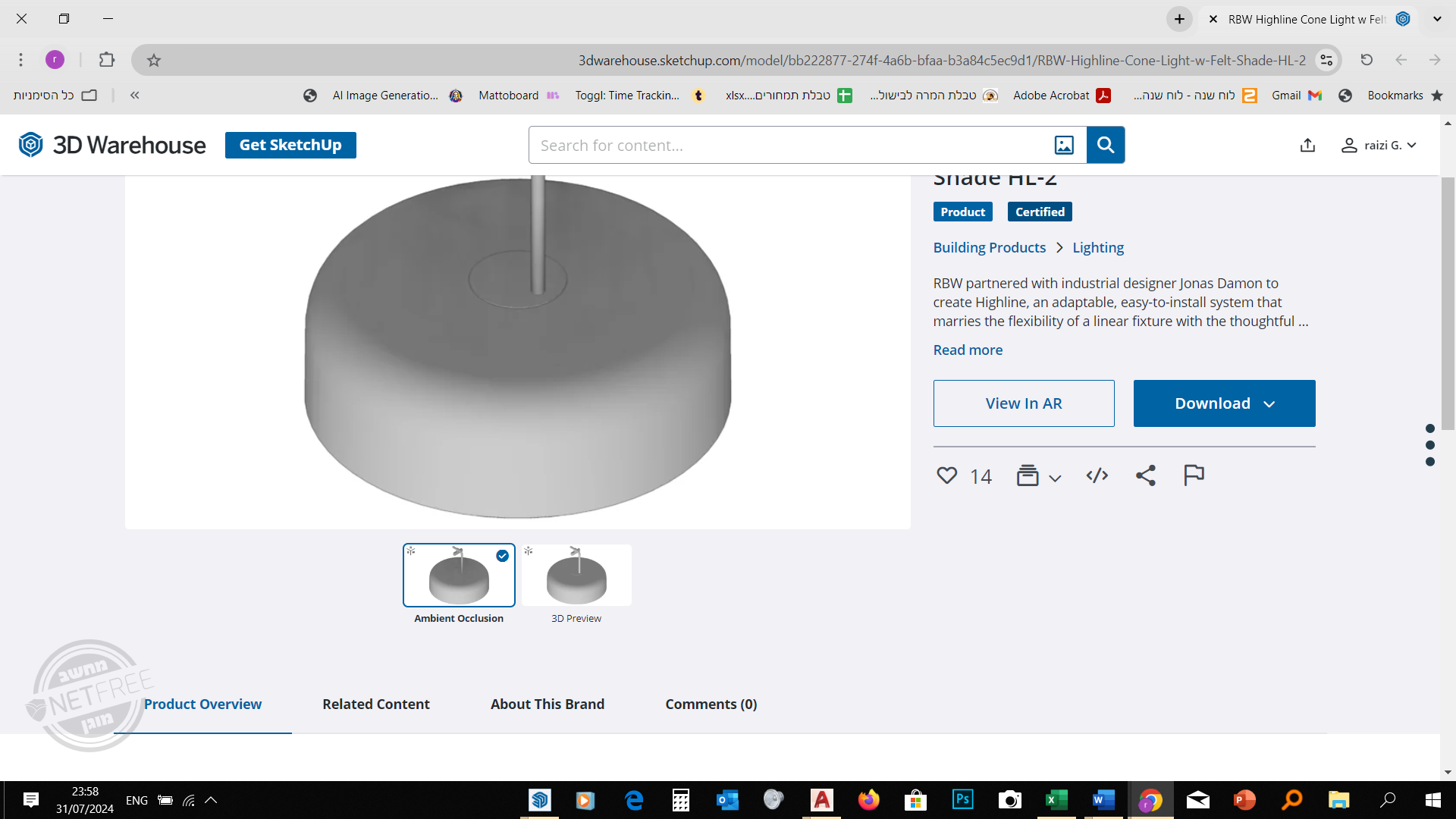Bookmark page with the star icon
Screen dimensions: 1456x819
click(154, 60)
